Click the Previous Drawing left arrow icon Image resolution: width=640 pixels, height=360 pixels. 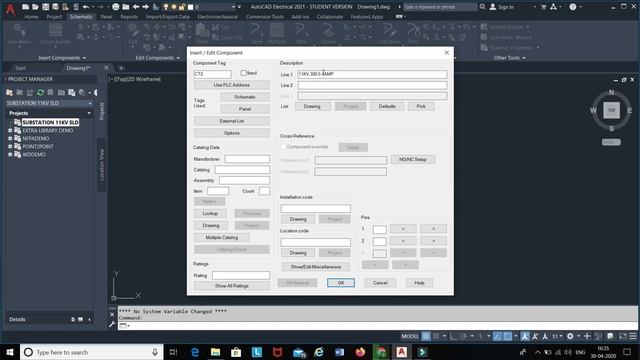pyautogui.click(x=136, y=7)
